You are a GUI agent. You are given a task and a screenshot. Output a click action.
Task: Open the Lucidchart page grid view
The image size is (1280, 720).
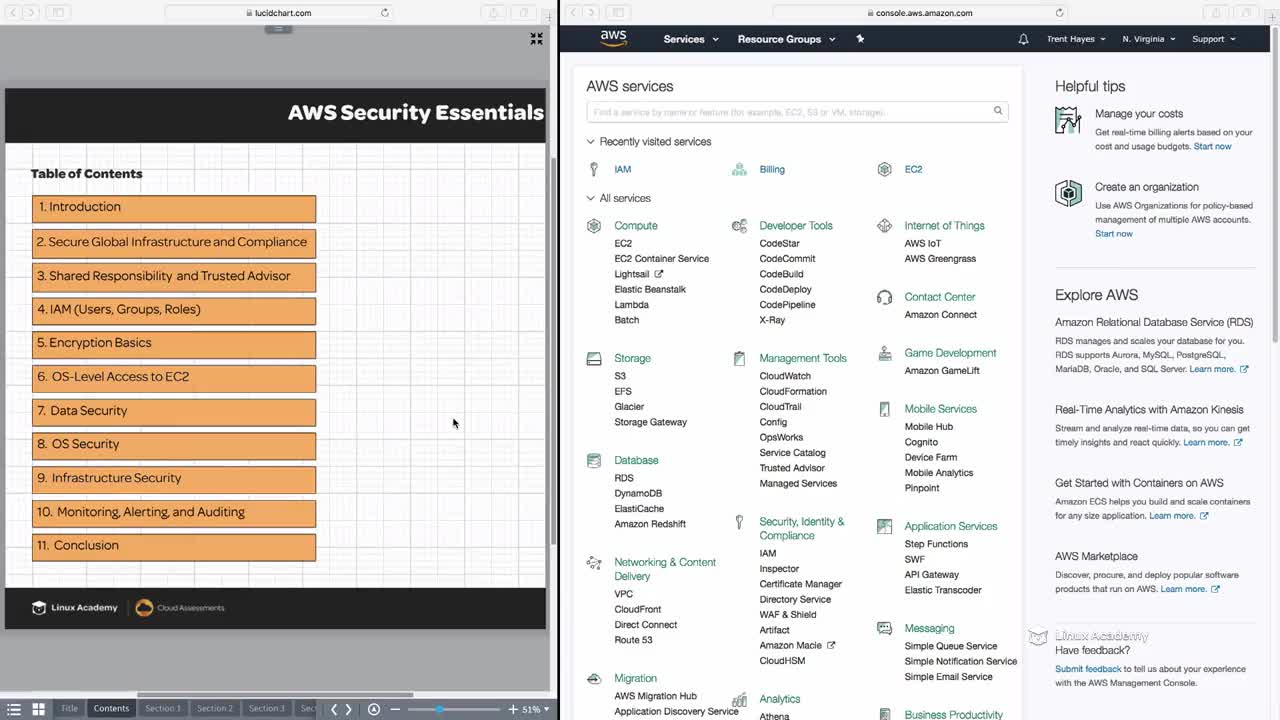[x=38, y=709]
